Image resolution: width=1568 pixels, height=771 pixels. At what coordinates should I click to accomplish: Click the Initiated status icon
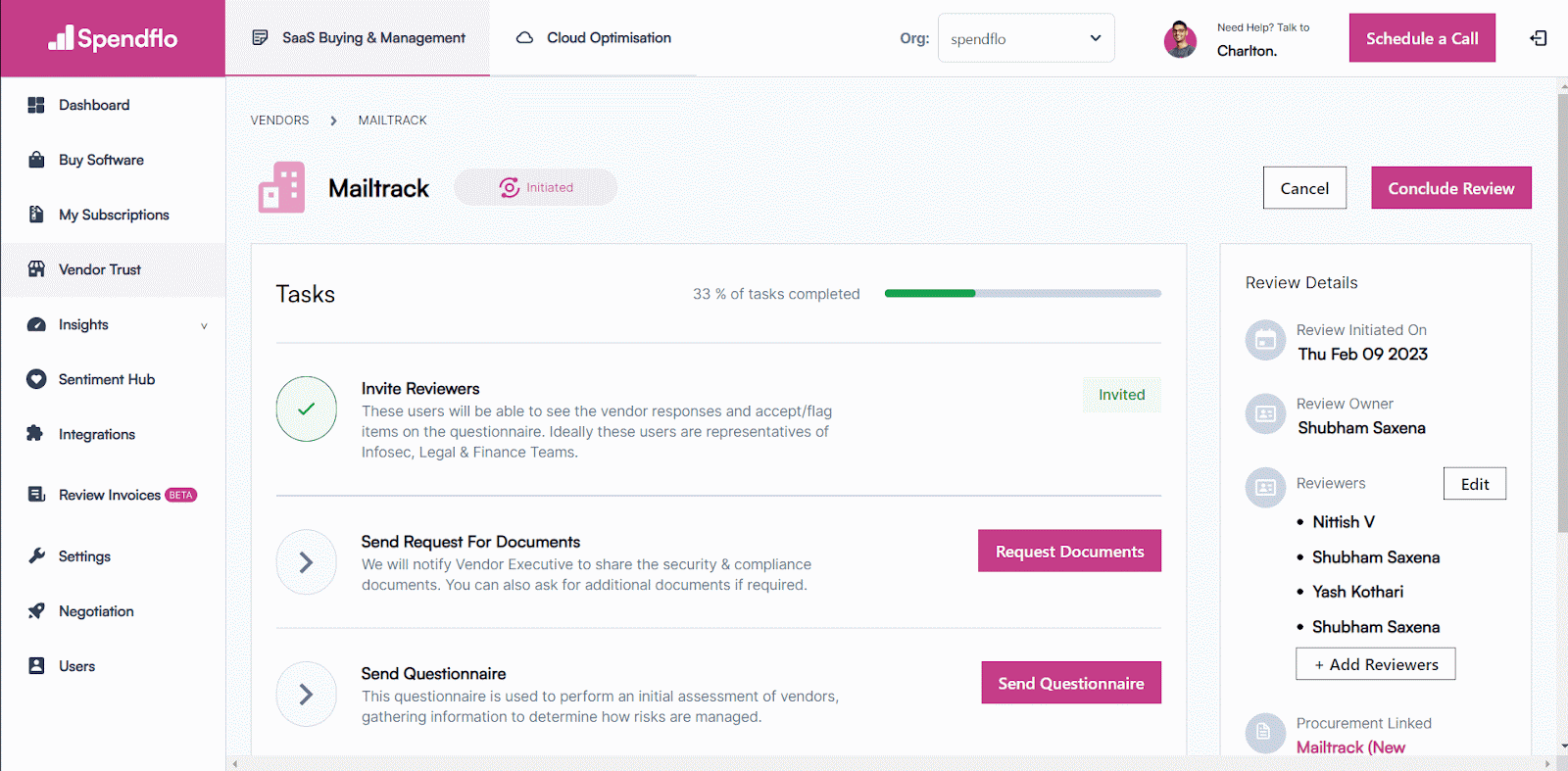(x=510, y=187)
